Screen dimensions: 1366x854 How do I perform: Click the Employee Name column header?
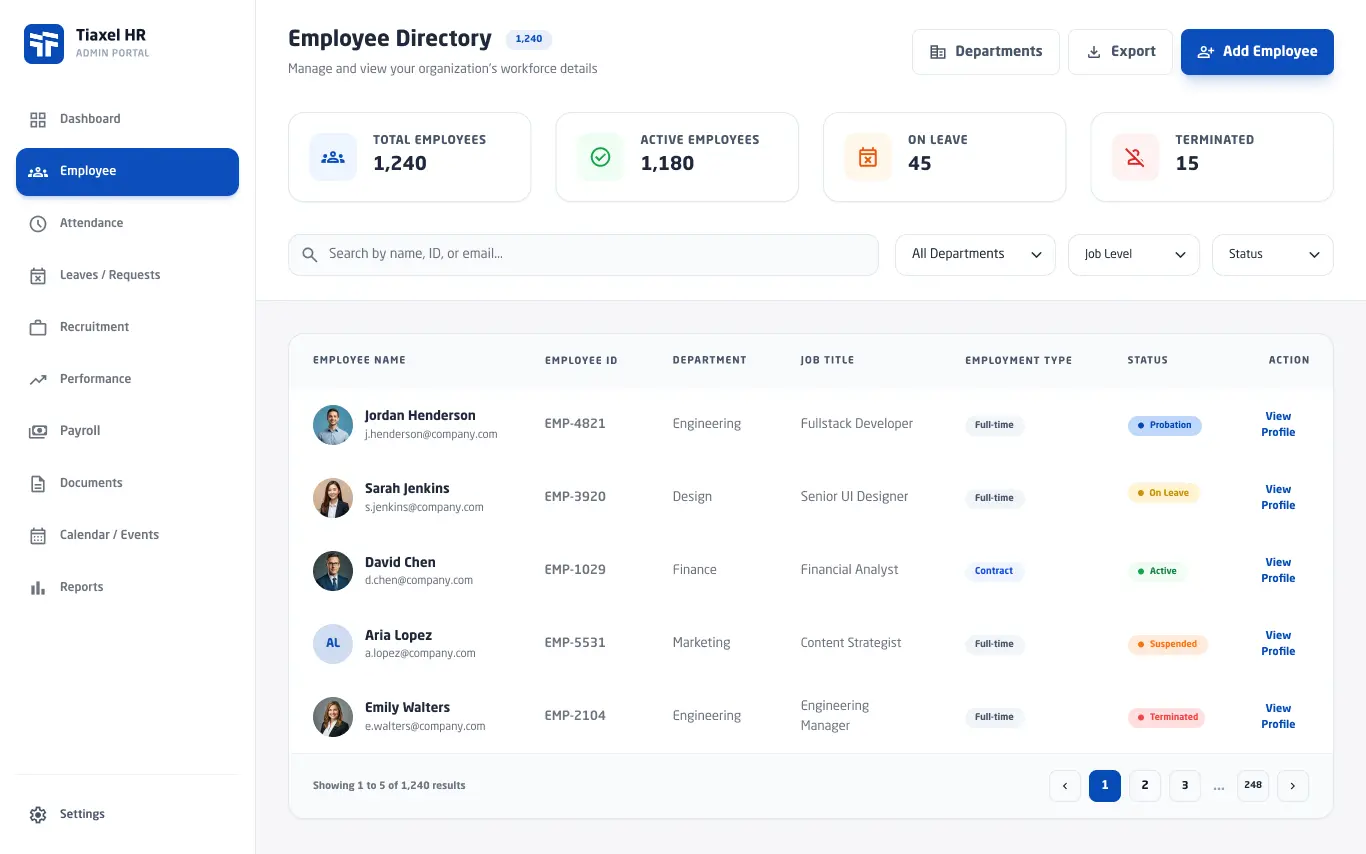tap(359, 361)
